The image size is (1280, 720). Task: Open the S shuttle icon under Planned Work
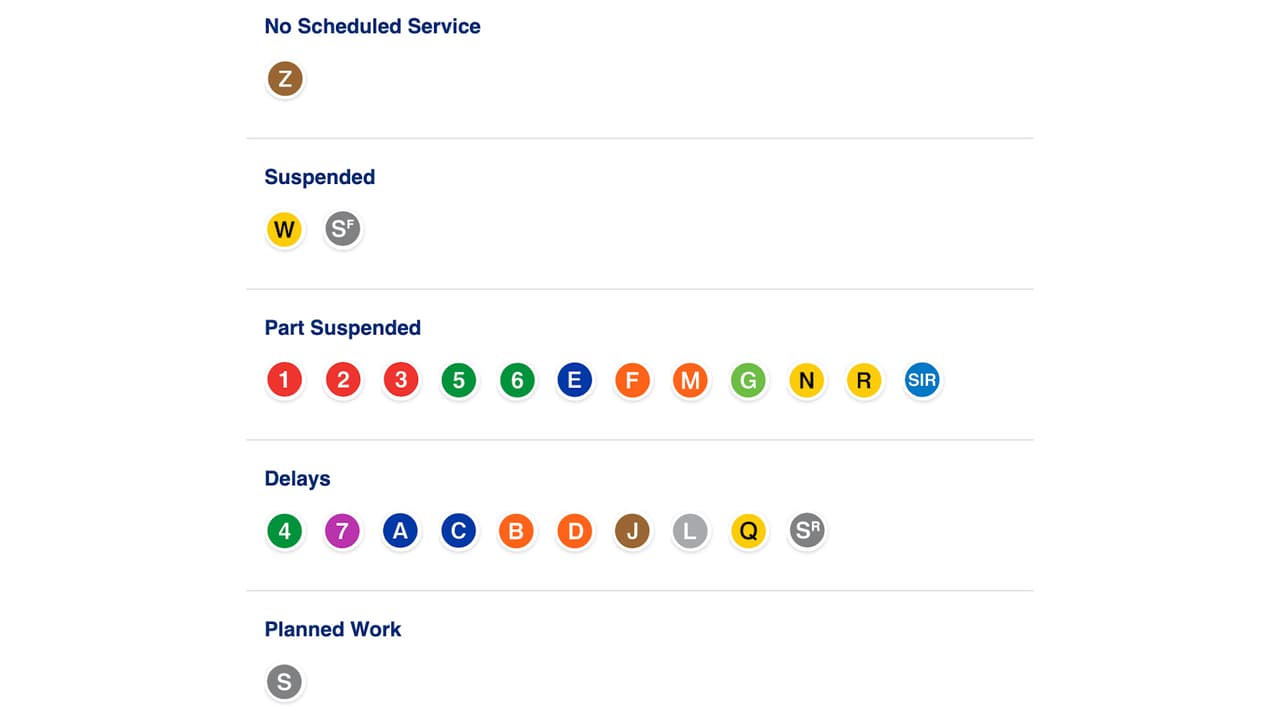click(x=285, y=681)
